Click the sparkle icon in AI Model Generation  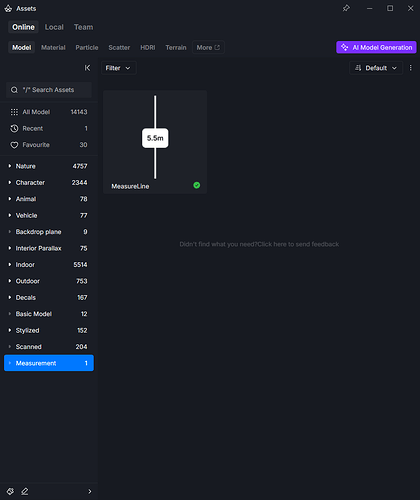(345, 47)
